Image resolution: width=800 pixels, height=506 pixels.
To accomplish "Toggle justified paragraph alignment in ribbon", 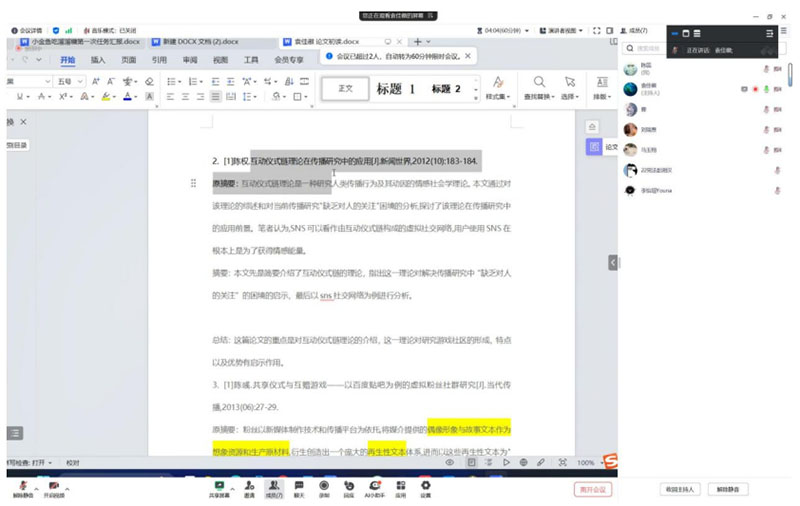I will [x=216, y=97].
